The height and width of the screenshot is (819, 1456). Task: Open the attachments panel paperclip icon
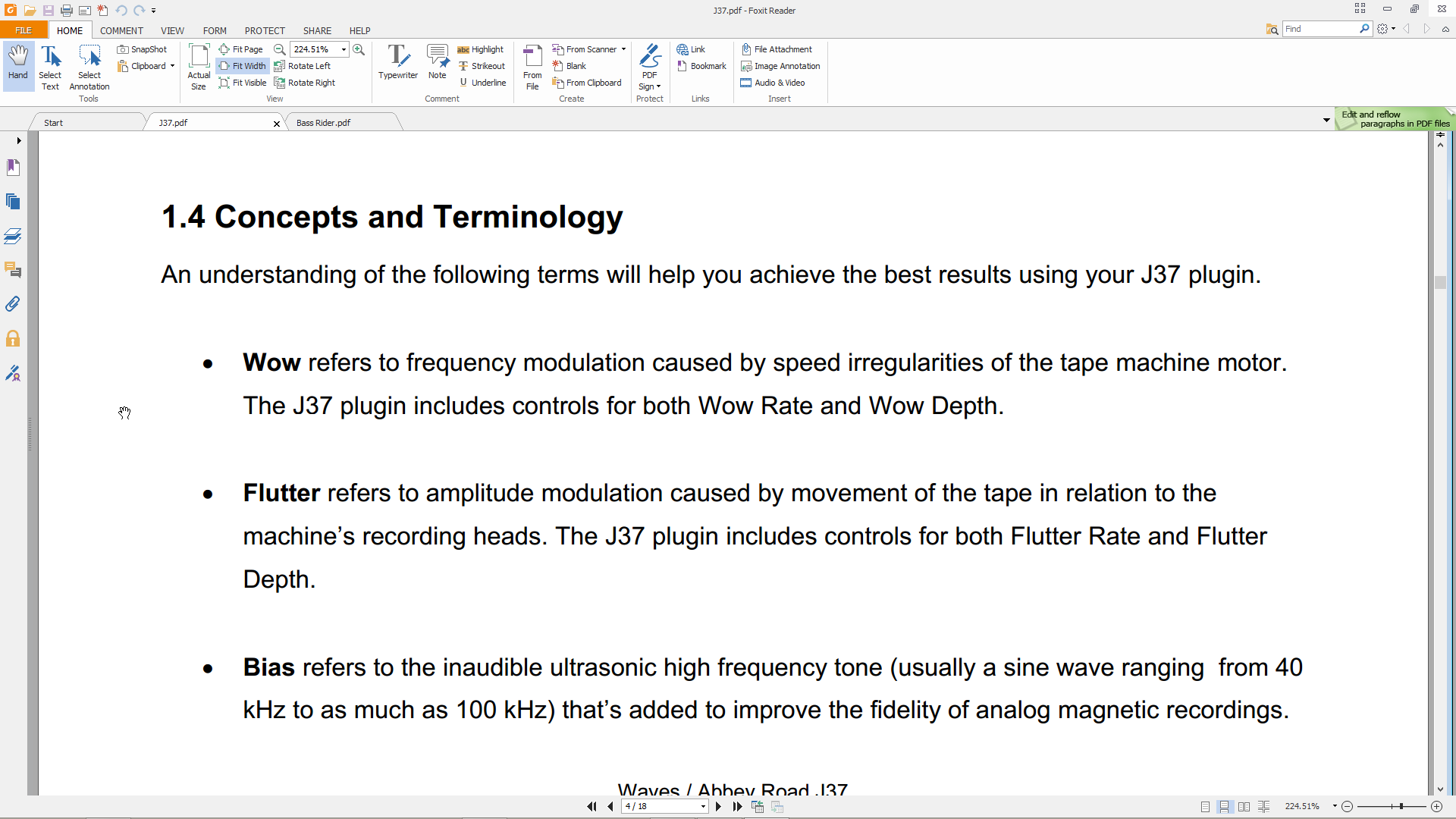(13, 304)
